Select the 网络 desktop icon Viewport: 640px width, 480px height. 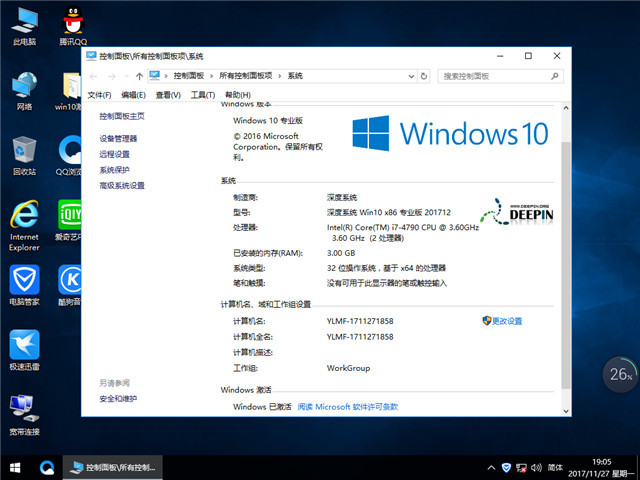point(24,91)
